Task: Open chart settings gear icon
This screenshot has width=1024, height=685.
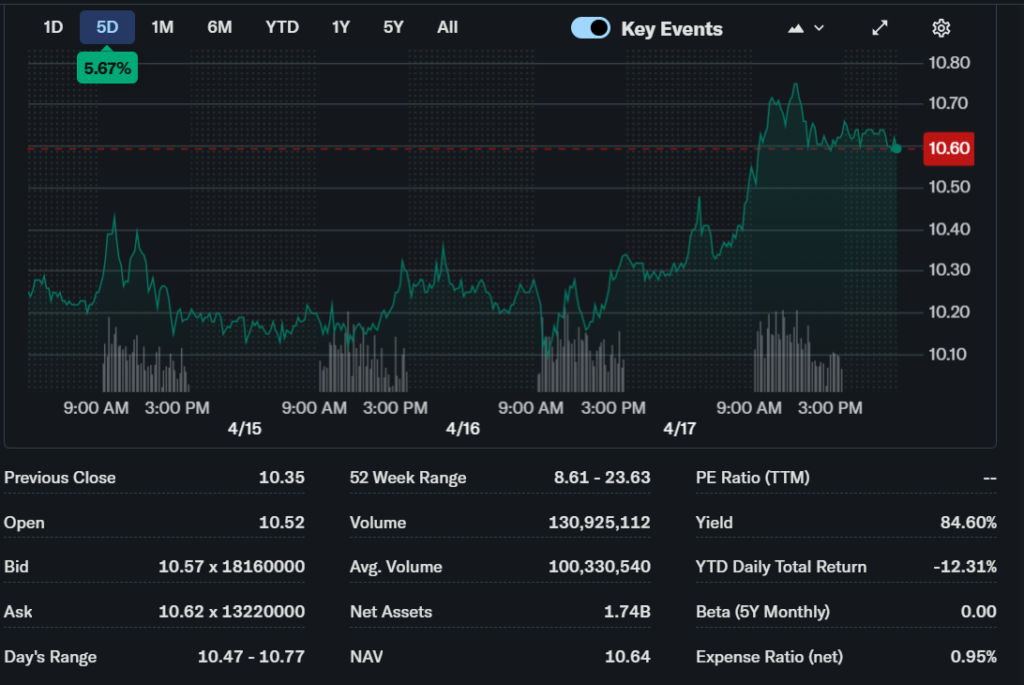Action: coord(940,28)
